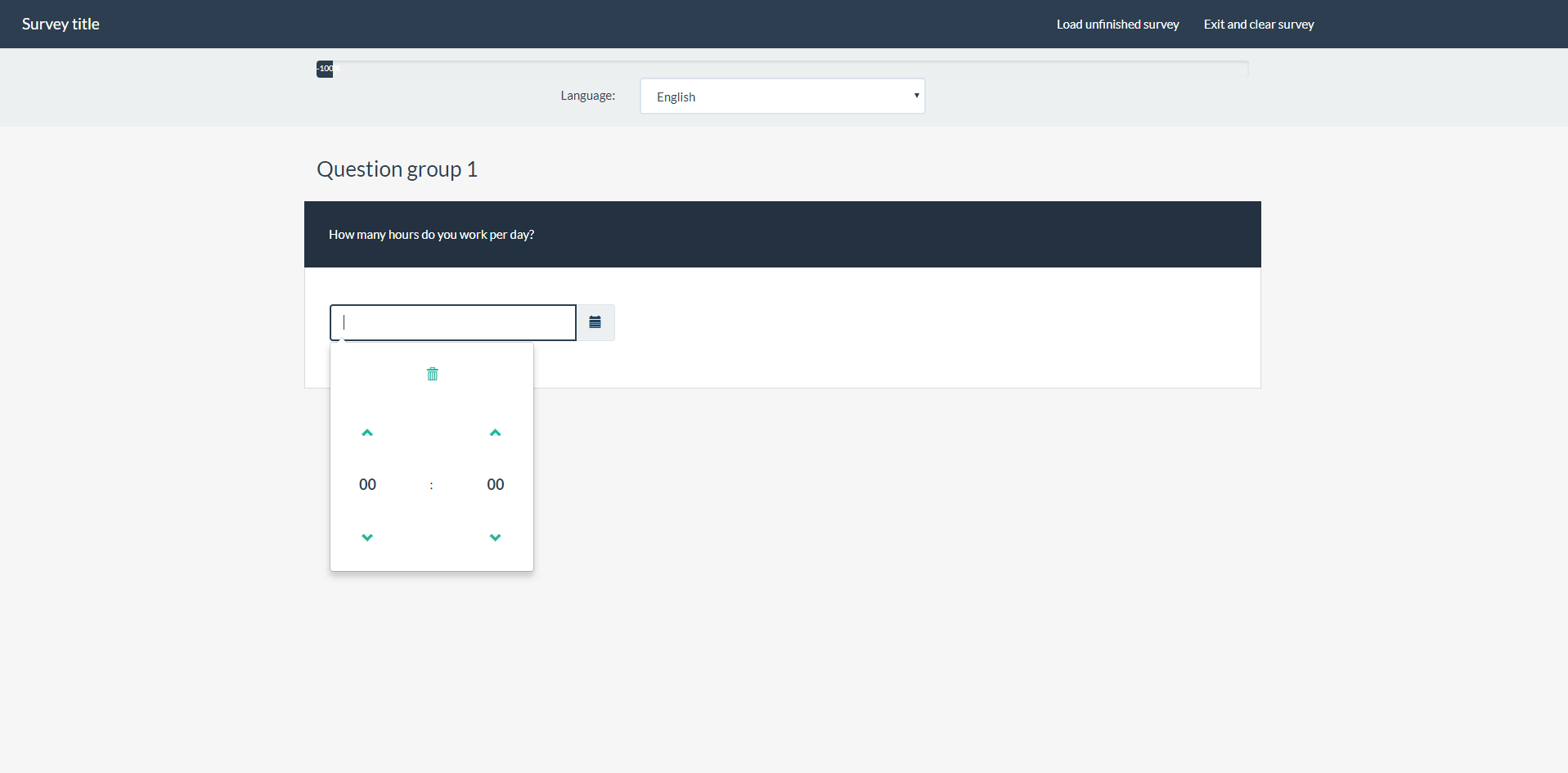The width and height of the screenshot is (1568, 773).
Task: Click the 'How many hours' question text
Action: [x=431, y=235]
